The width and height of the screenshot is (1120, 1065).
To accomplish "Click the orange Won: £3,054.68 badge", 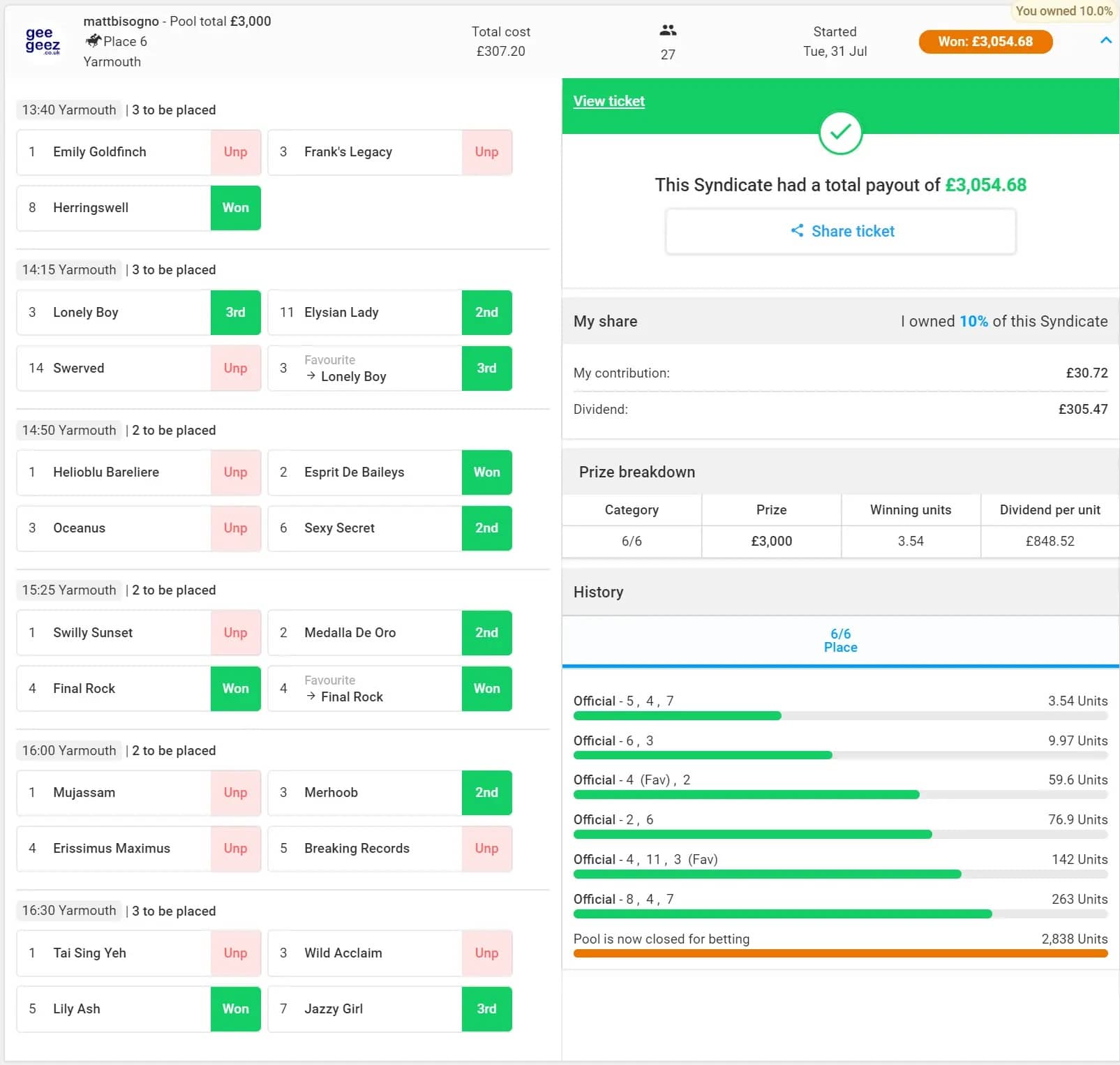I will 985,42.
